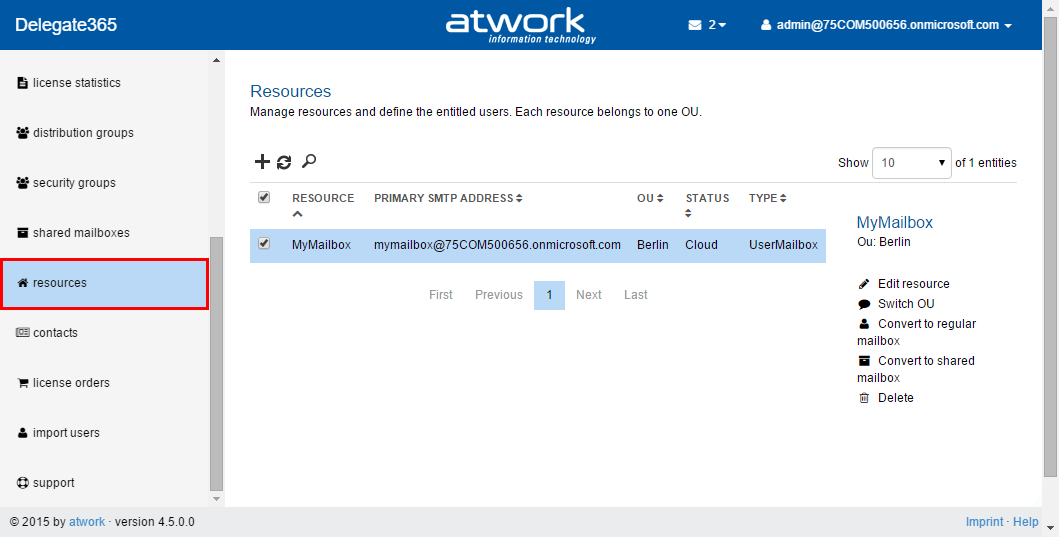Click the mymailbox@75COM500656.onmicrosoft.com address cell
Viewport: 1059px width, 537px height.
click(x=497, y=245)
